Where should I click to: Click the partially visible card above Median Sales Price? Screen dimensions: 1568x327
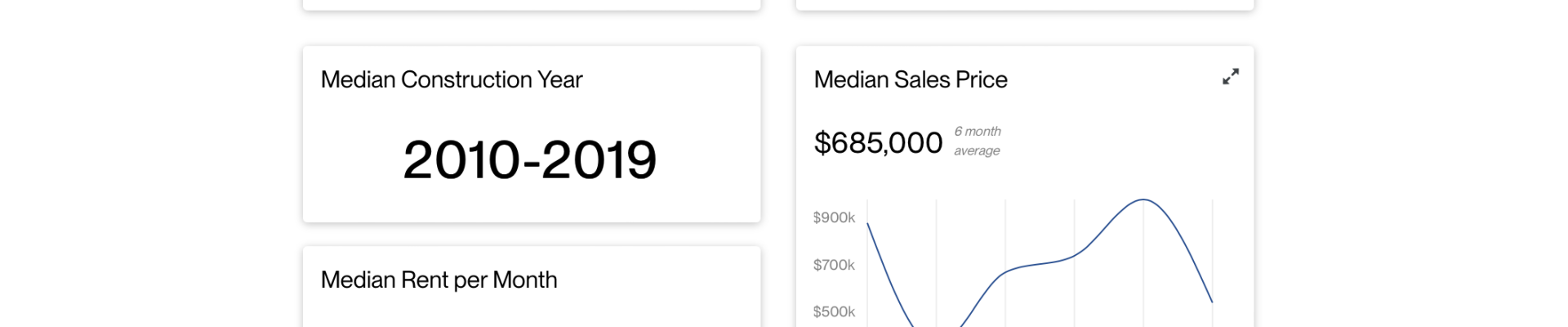click(1025, 4)
